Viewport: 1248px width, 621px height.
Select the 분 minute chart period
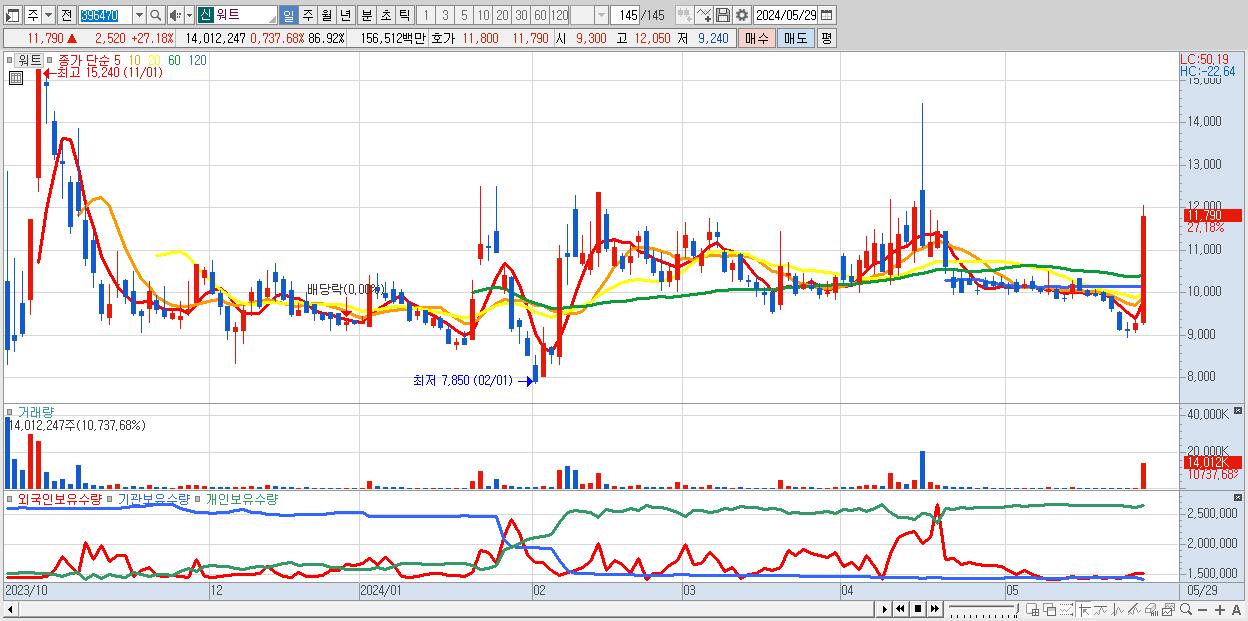tap(367, 16)
